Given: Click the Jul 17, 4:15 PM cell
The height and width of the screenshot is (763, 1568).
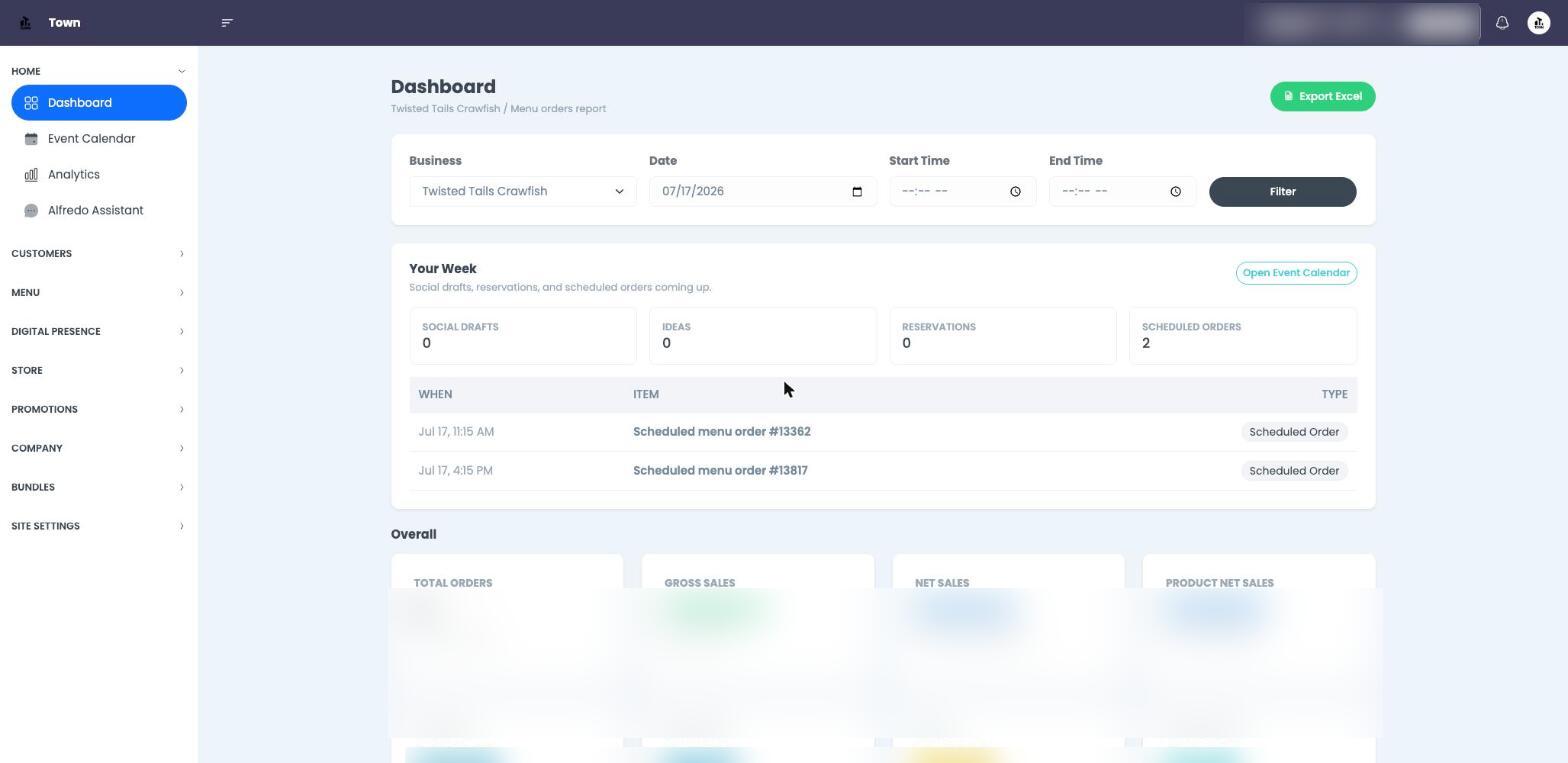Looking at the screenshot, I should (x=455, y=471).
